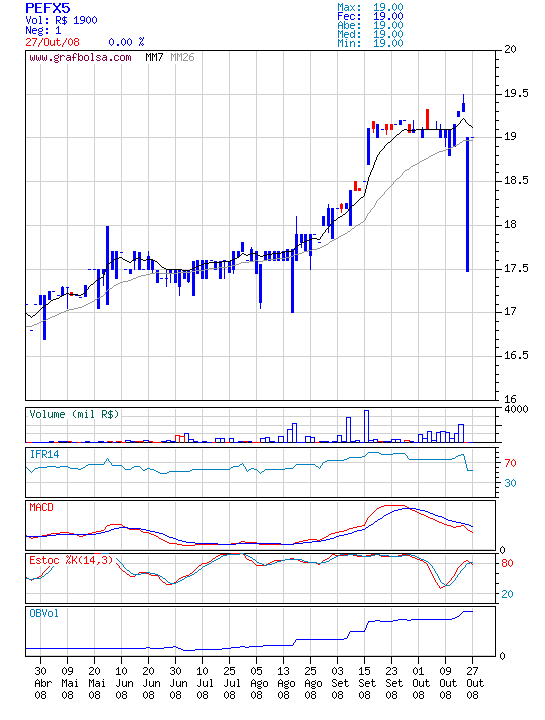
Task: Click the Min: 19.00 value
Action: click(370, 43)
